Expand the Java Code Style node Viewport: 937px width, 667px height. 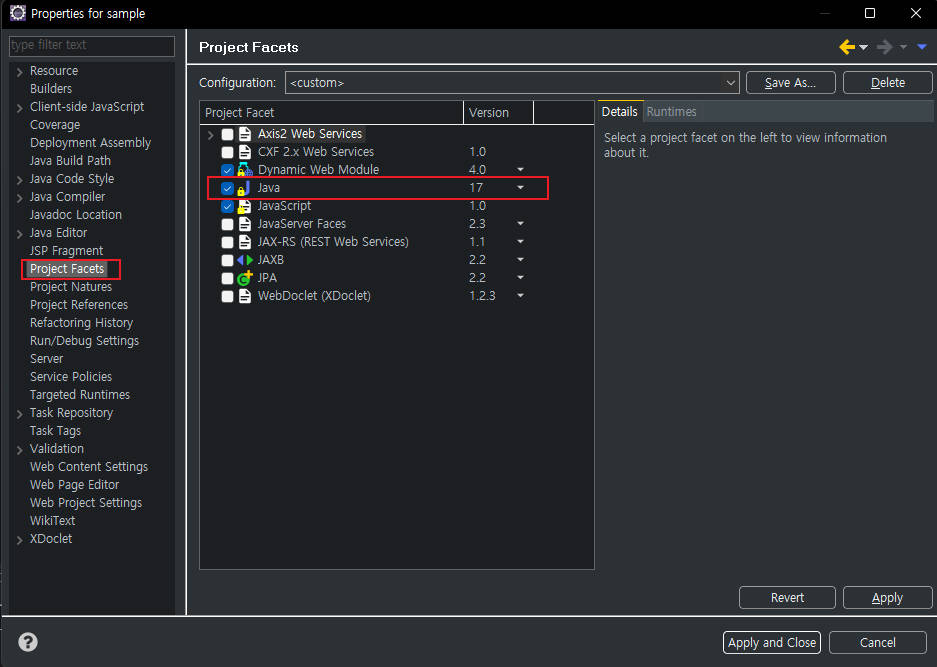click(20, 179)
